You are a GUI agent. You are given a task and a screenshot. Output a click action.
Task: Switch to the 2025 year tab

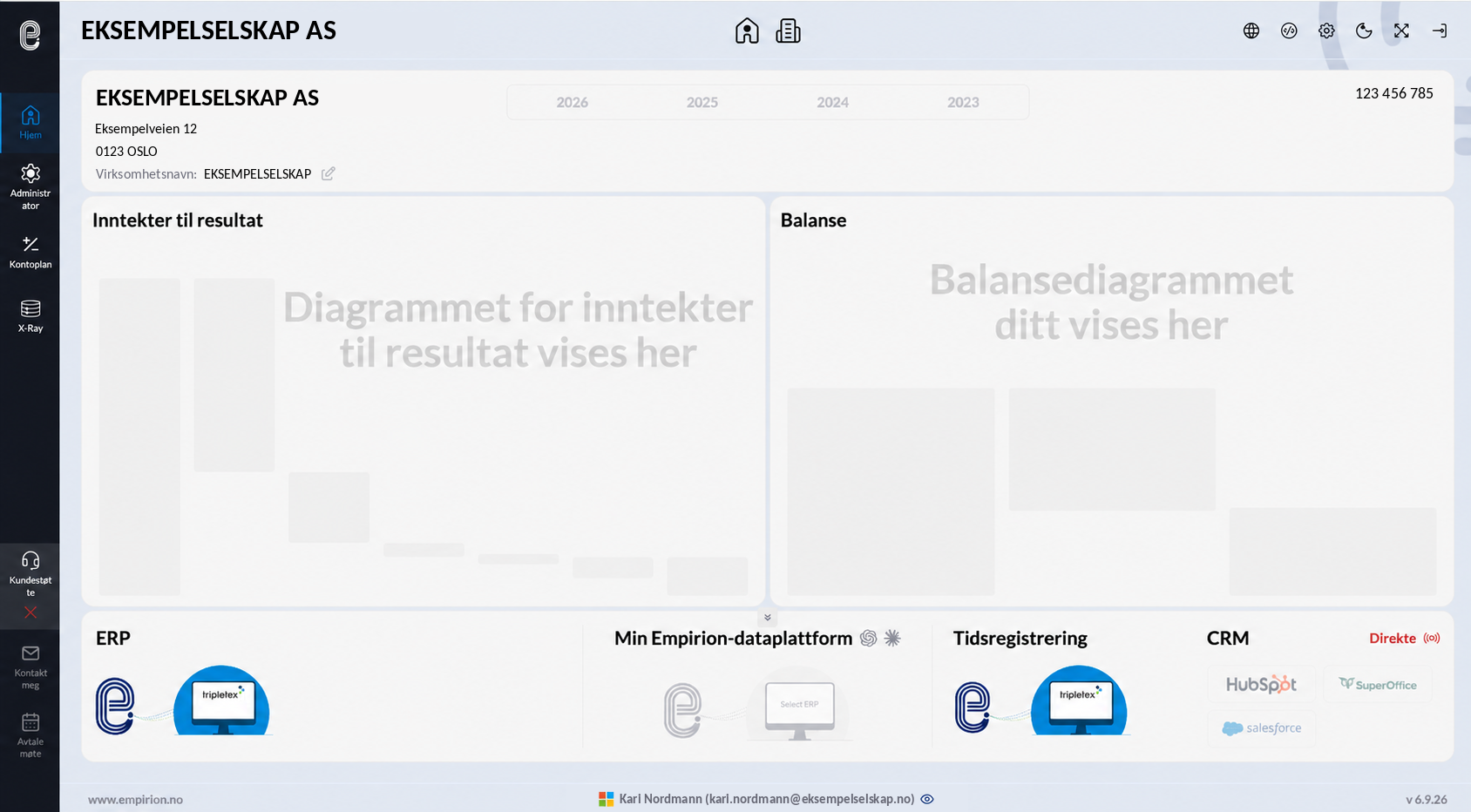tap(702, 102)
